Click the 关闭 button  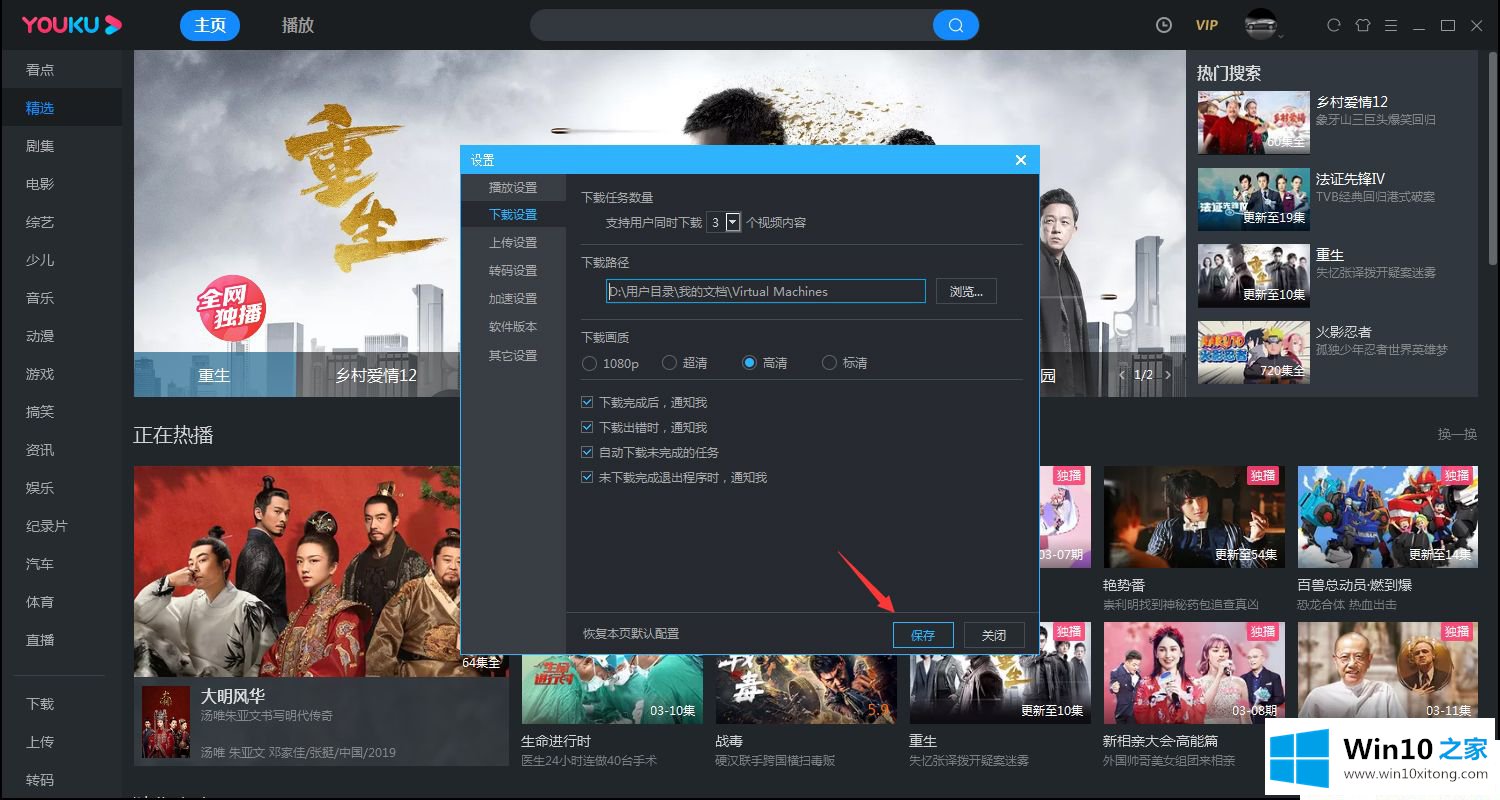pyautogui.click(x=994, y=635)
